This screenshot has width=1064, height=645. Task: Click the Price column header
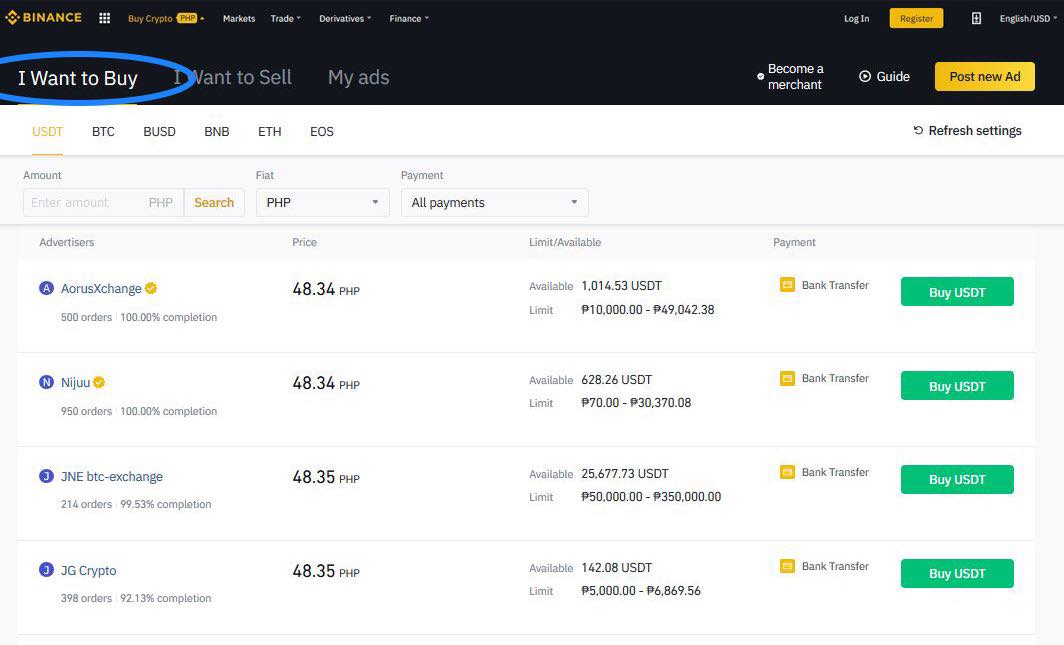tap(304, 242)
